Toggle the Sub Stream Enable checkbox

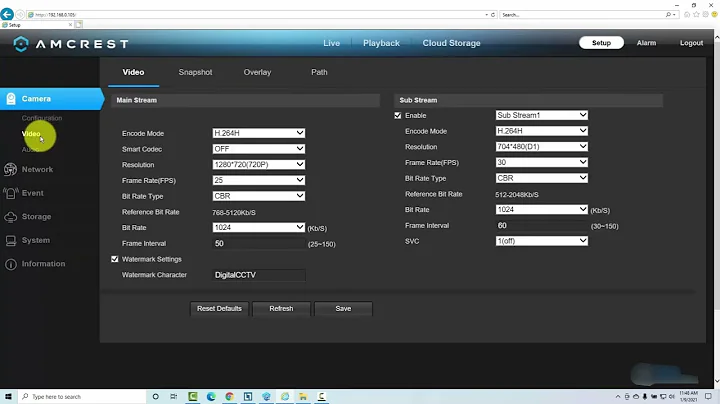point(398,116)
